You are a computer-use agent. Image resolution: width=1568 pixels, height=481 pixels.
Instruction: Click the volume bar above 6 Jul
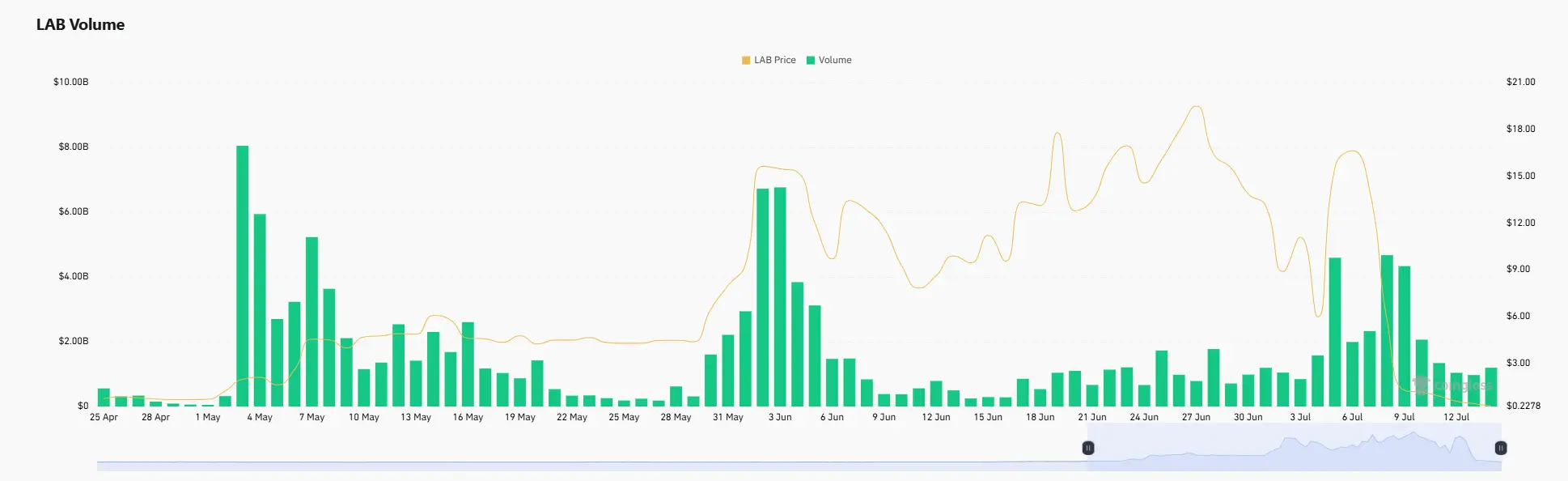1352,374
